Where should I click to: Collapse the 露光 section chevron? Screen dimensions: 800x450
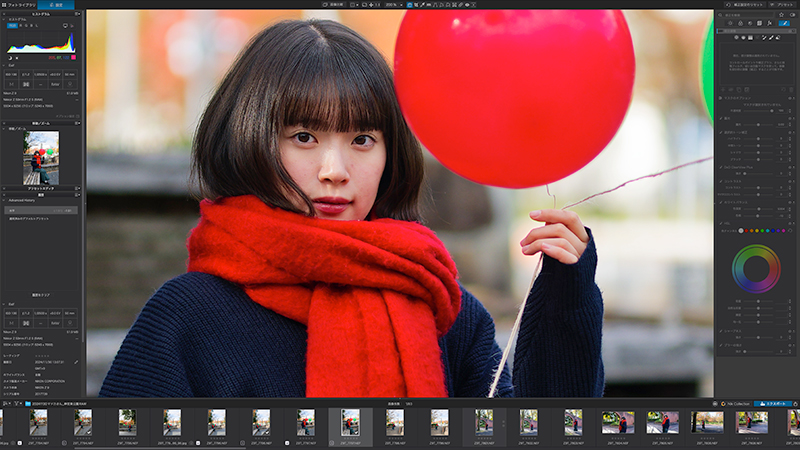click(720, 118)
